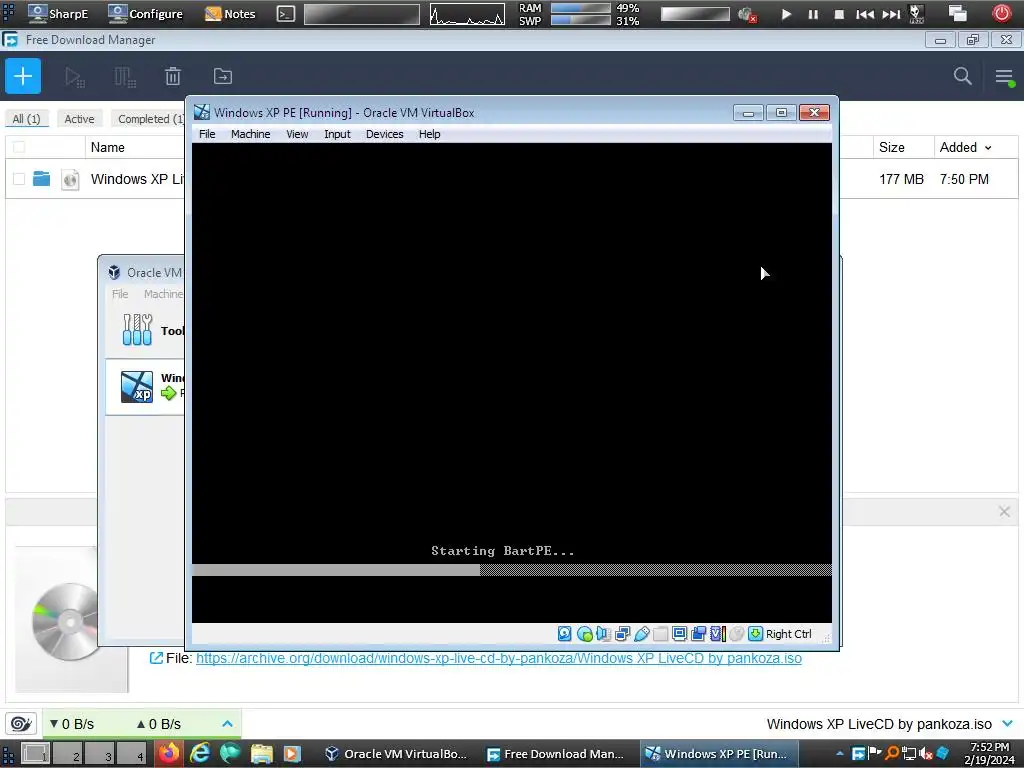
Task: Show hidden tray icons arrow
Action: 840,754
